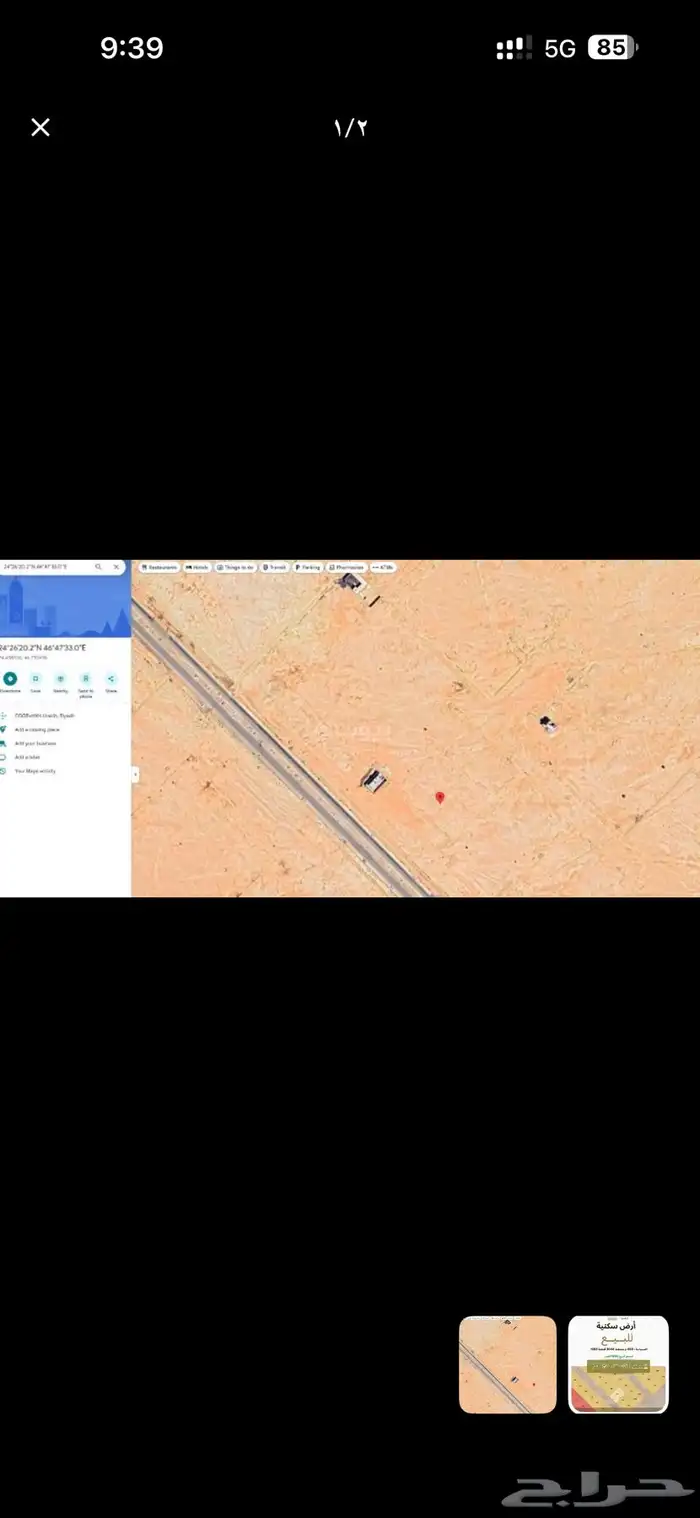Open the residential land flyer thumbnail

(618, 1364)
